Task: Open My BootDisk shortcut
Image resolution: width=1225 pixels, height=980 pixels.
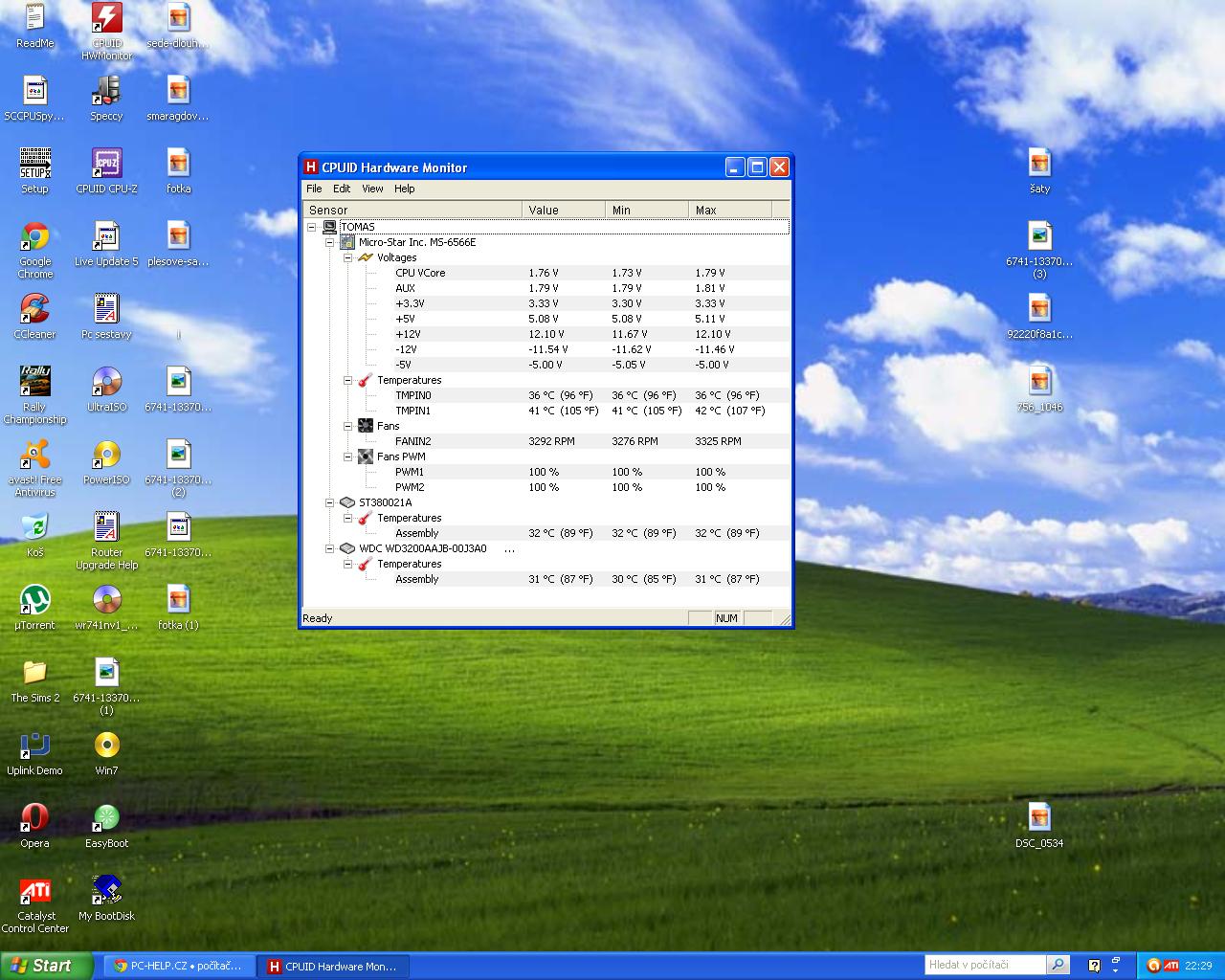Action: click(x=106, y=900)
